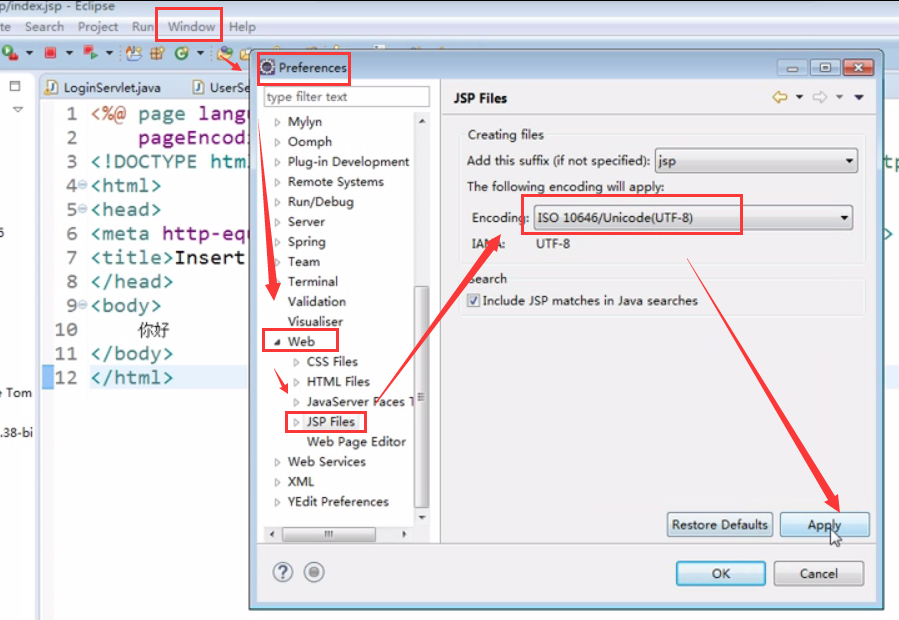This screenshot has height=620, width=899.
Task: Expand the Remote Systems tree node
Action: (x=277, y=182)
